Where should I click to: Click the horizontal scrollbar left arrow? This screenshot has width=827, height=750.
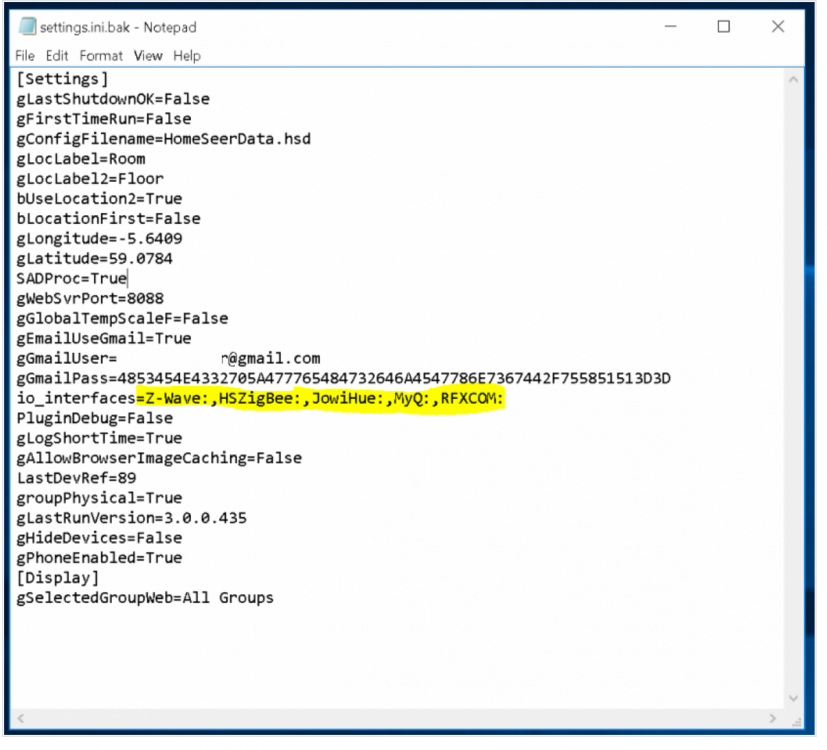[x=21, y=718]
